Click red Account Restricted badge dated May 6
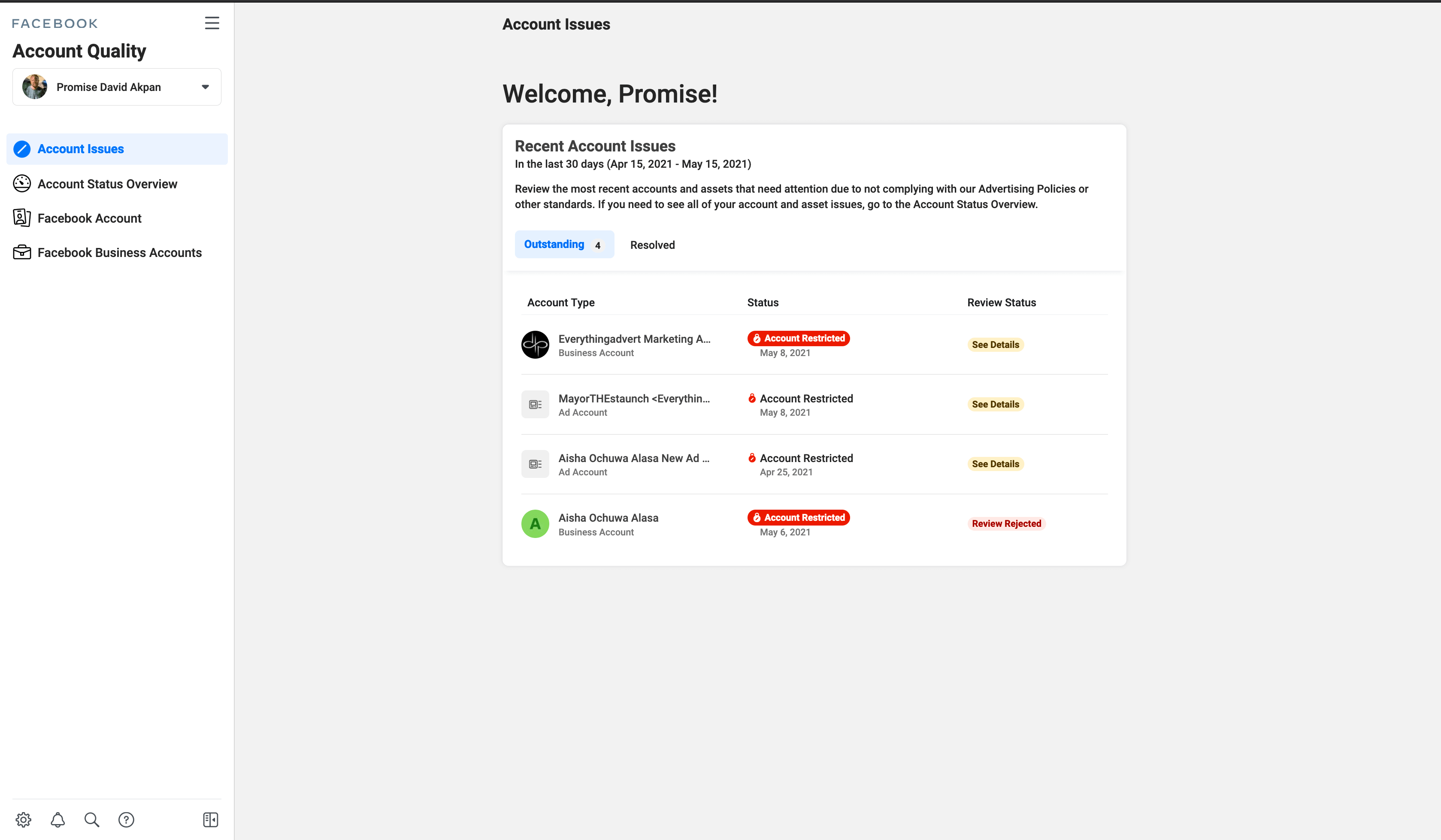The width and height of the screenshot is (1441, 840). (798, 517)
